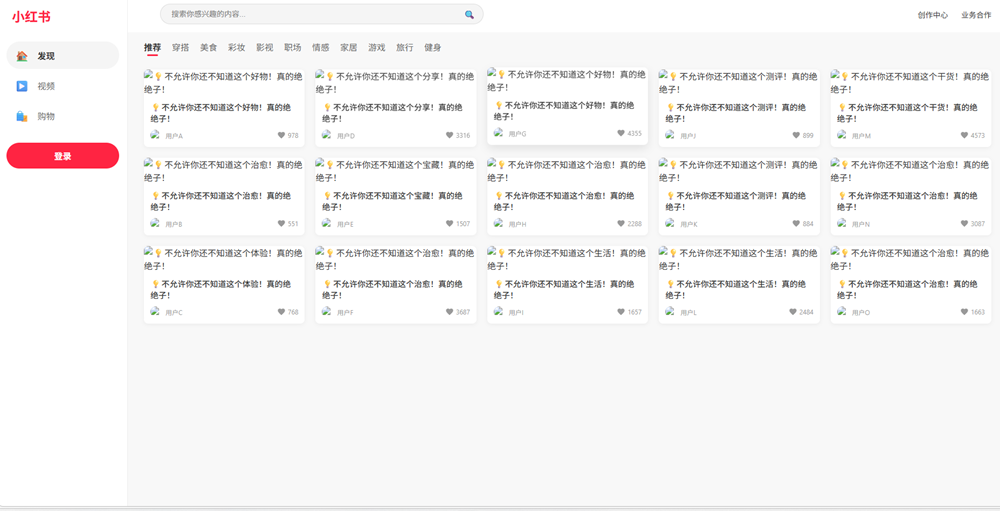Open the 旅行 tab
Screen dimensions: 1000x511
click(404, 47)
